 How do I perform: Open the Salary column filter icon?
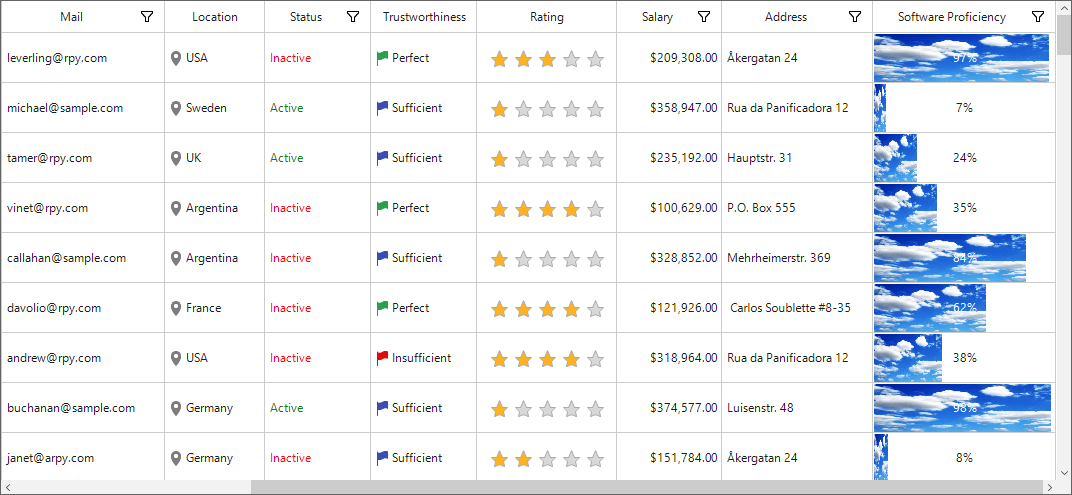pos(704,17)
